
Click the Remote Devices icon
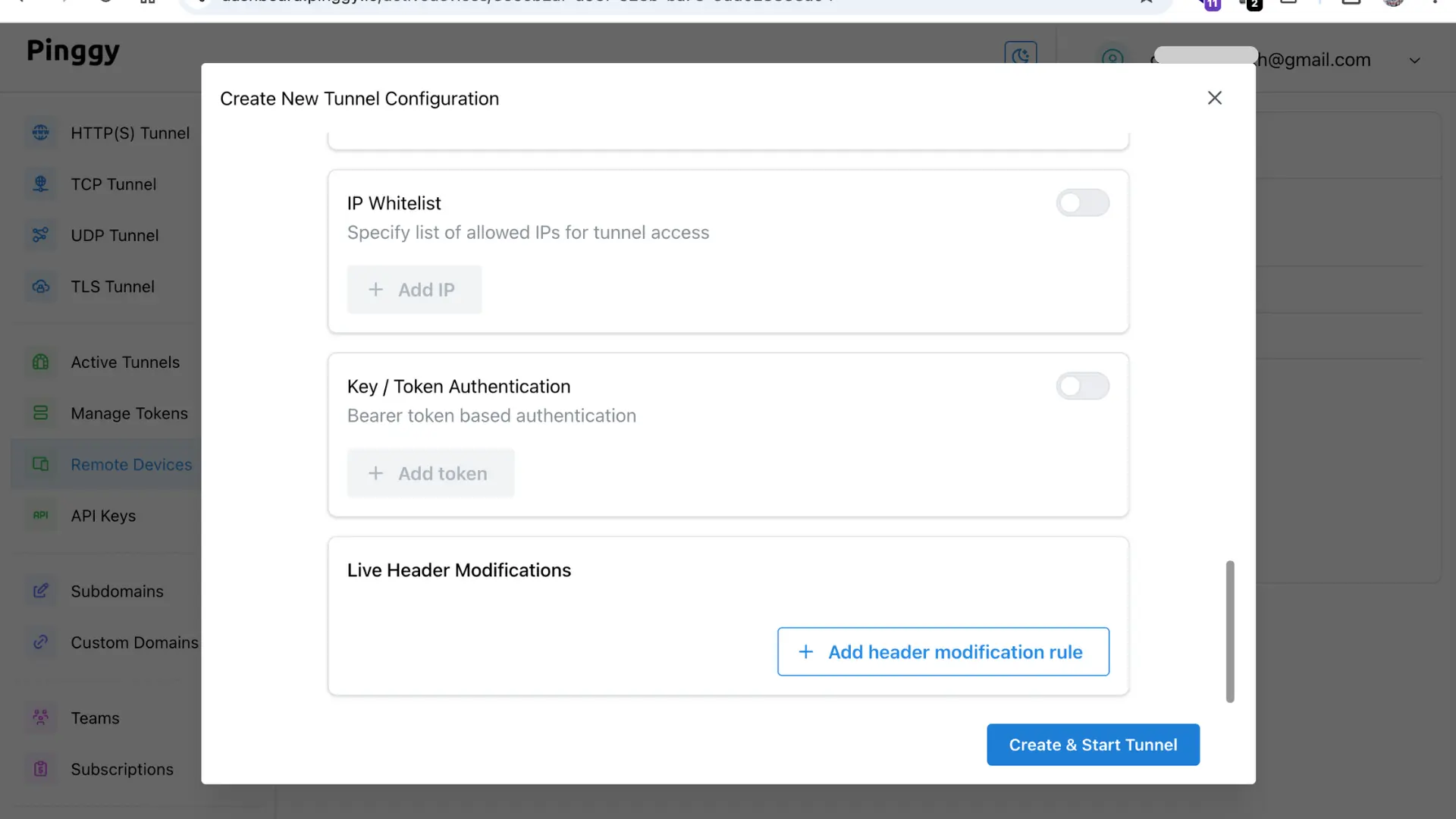click(41, 464)
